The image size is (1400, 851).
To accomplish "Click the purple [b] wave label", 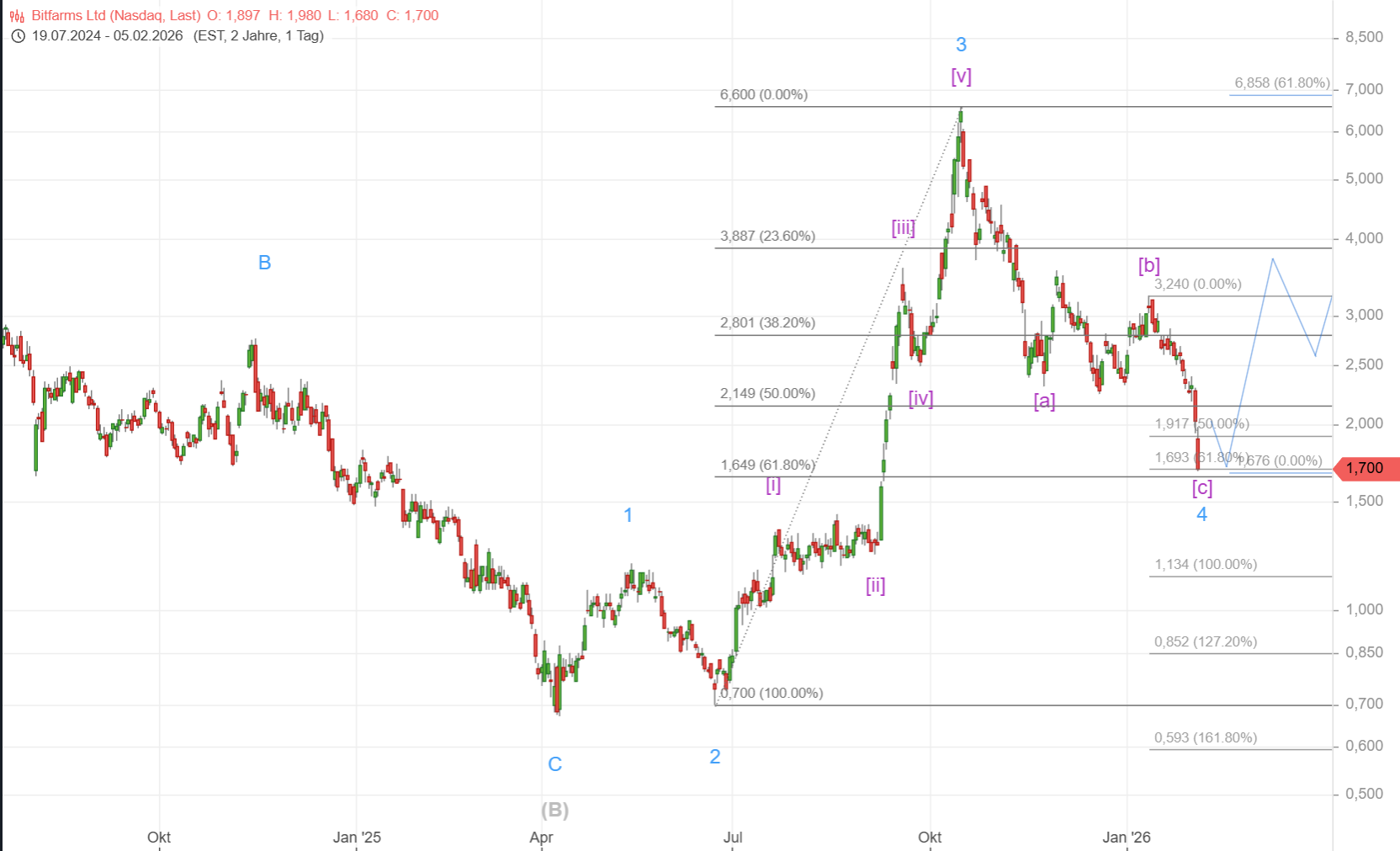I will [x=1148, y=266].
